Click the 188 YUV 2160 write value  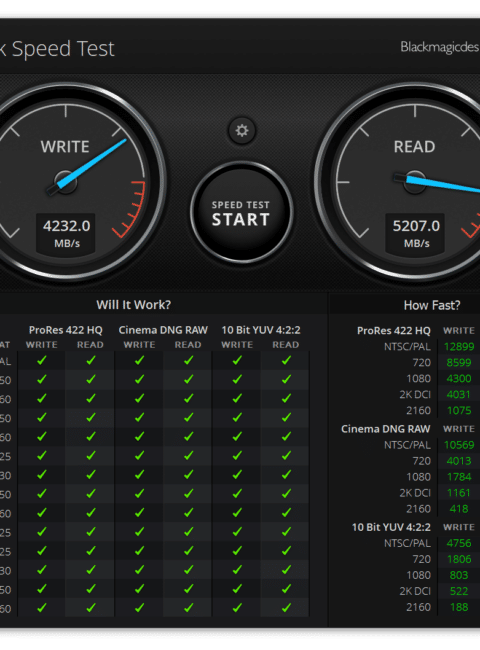coord(459,607)
